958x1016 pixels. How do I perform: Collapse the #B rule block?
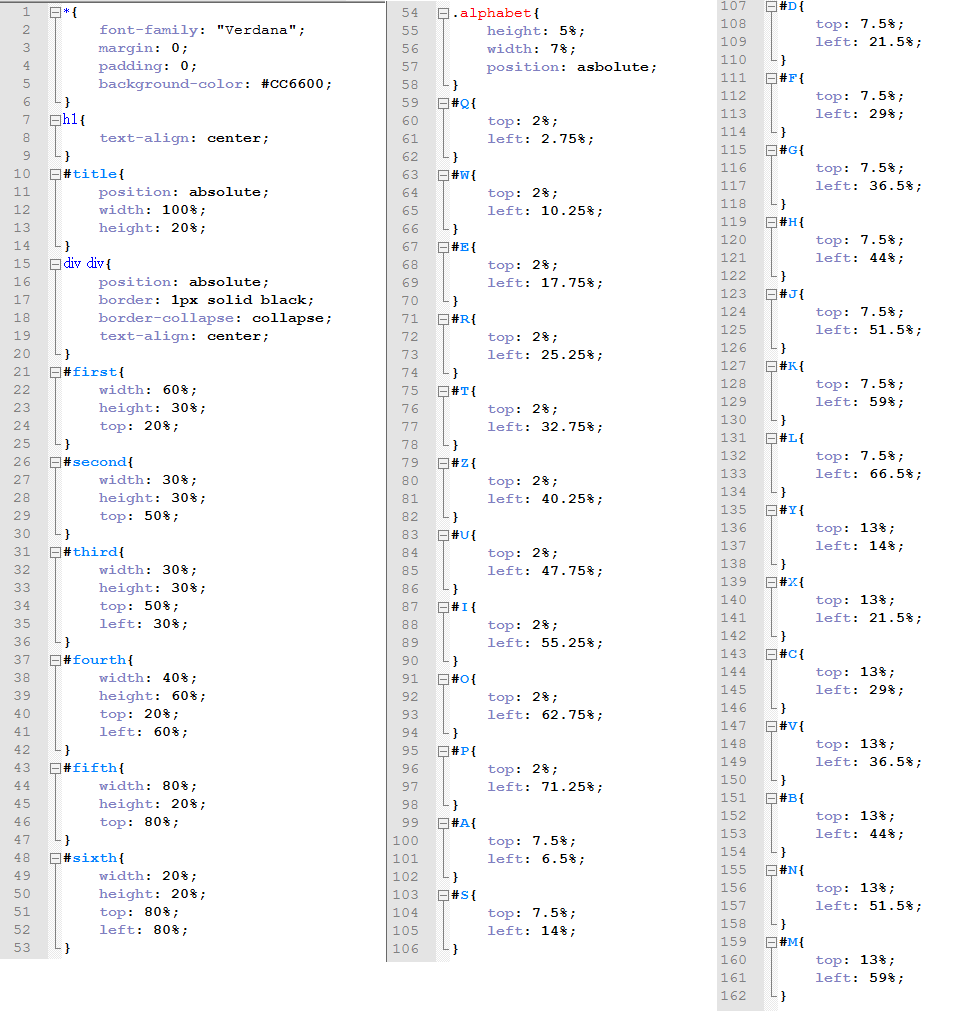tap(771, 798)
